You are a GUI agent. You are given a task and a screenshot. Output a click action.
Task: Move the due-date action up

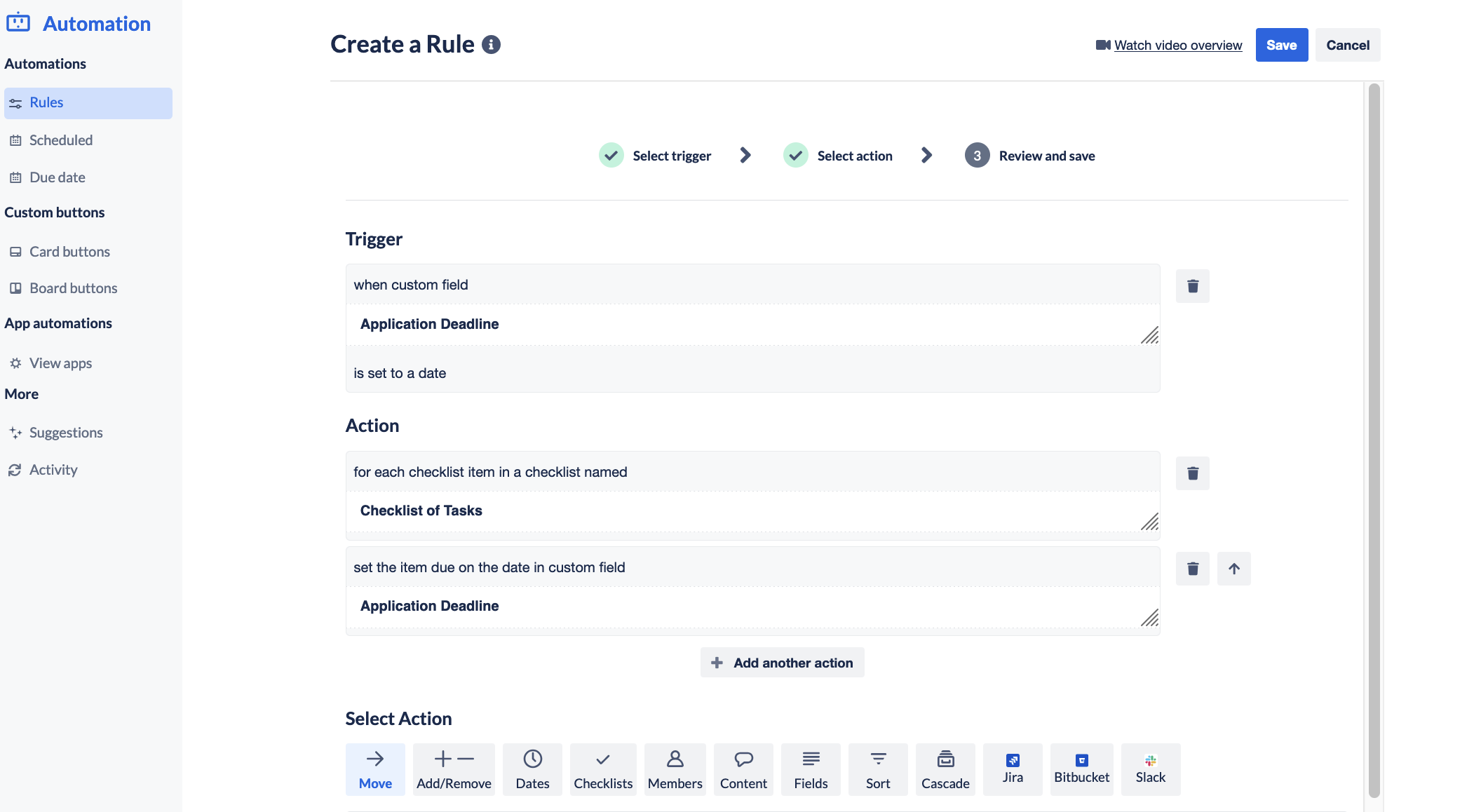(1234, 569)
